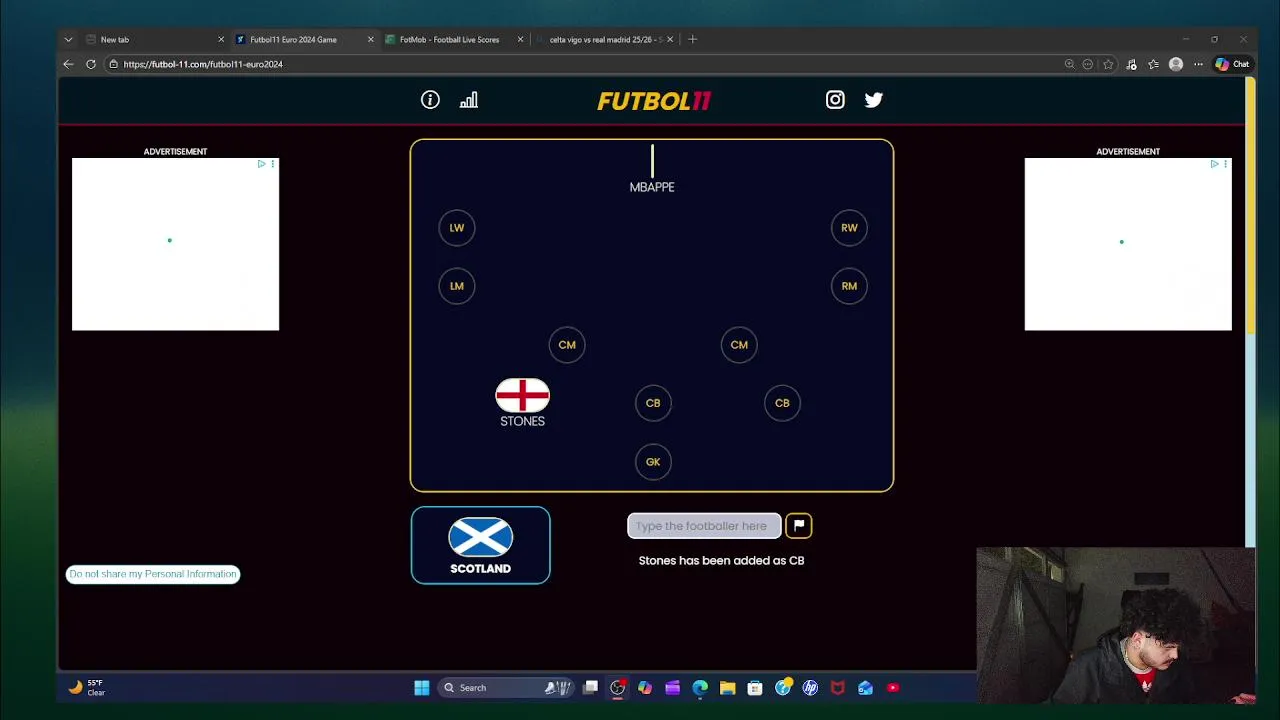Focus the 'Type the footballer here' field
Screen dimensions: 1280x720
704,526
